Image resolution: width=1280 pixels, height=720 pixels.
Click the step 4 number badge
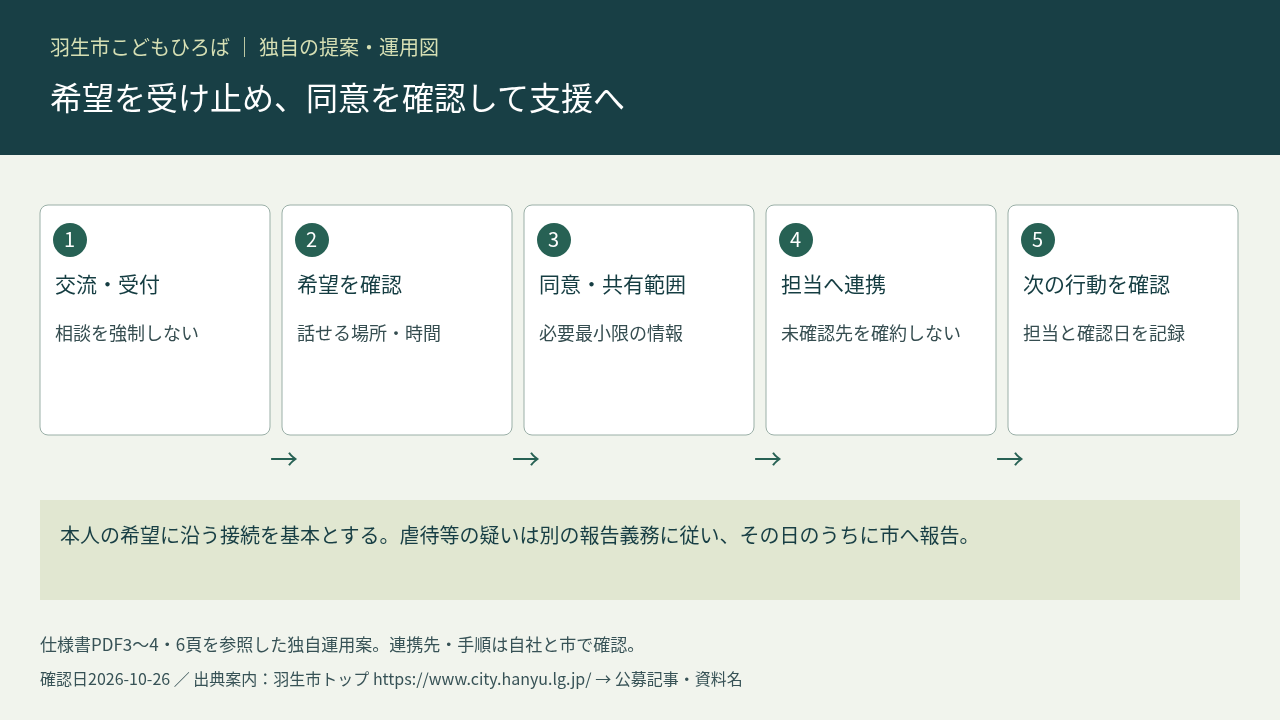pyautogui.click(x=796, y=240)
